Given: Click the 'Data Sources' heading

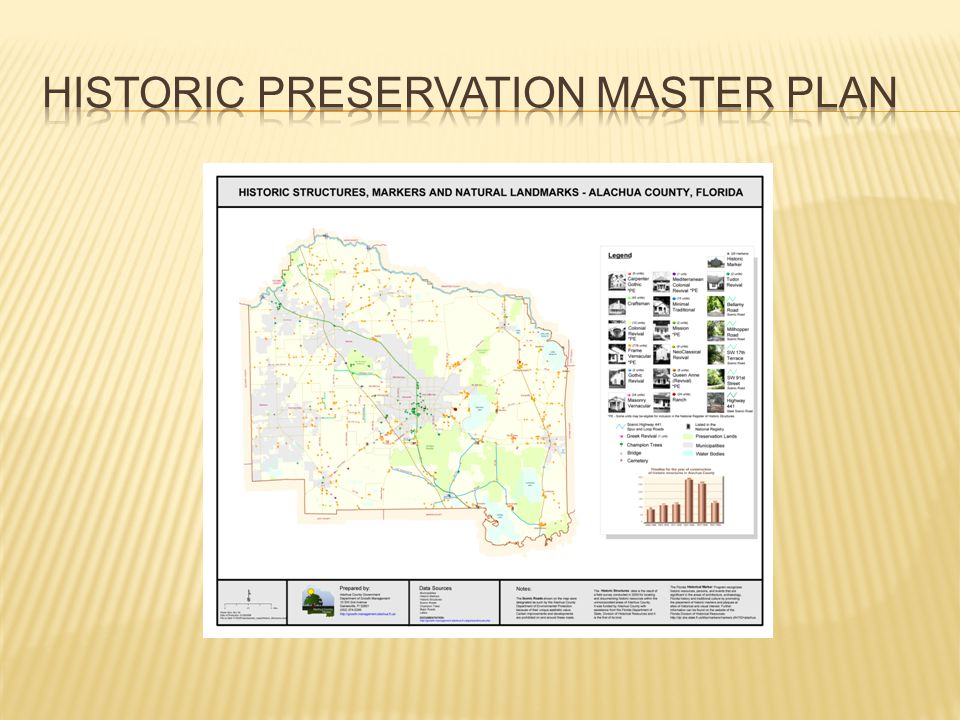Looking at the screenshot, I should coord(435,588).
